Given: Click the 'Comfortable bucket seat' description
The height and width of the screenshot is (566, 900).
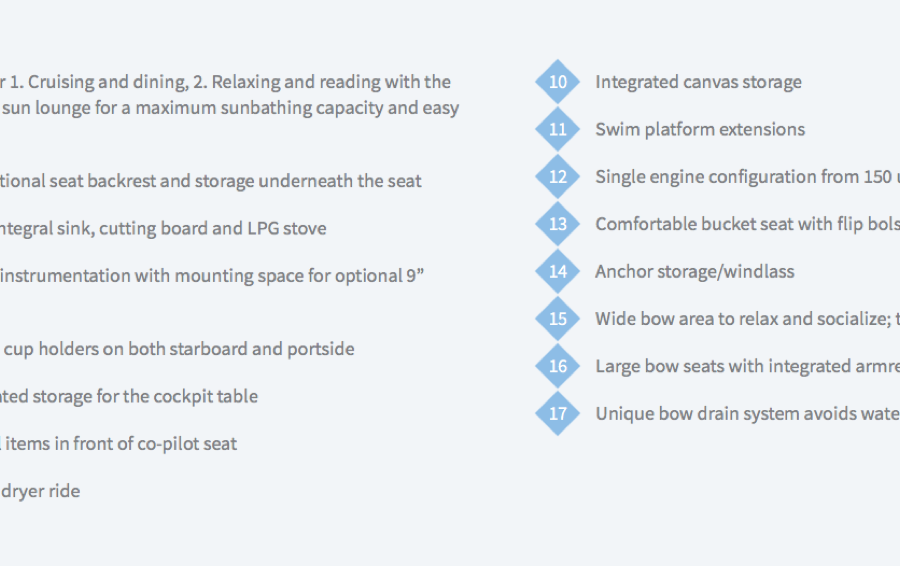Looking at the screenshot, I should (747, 224).
